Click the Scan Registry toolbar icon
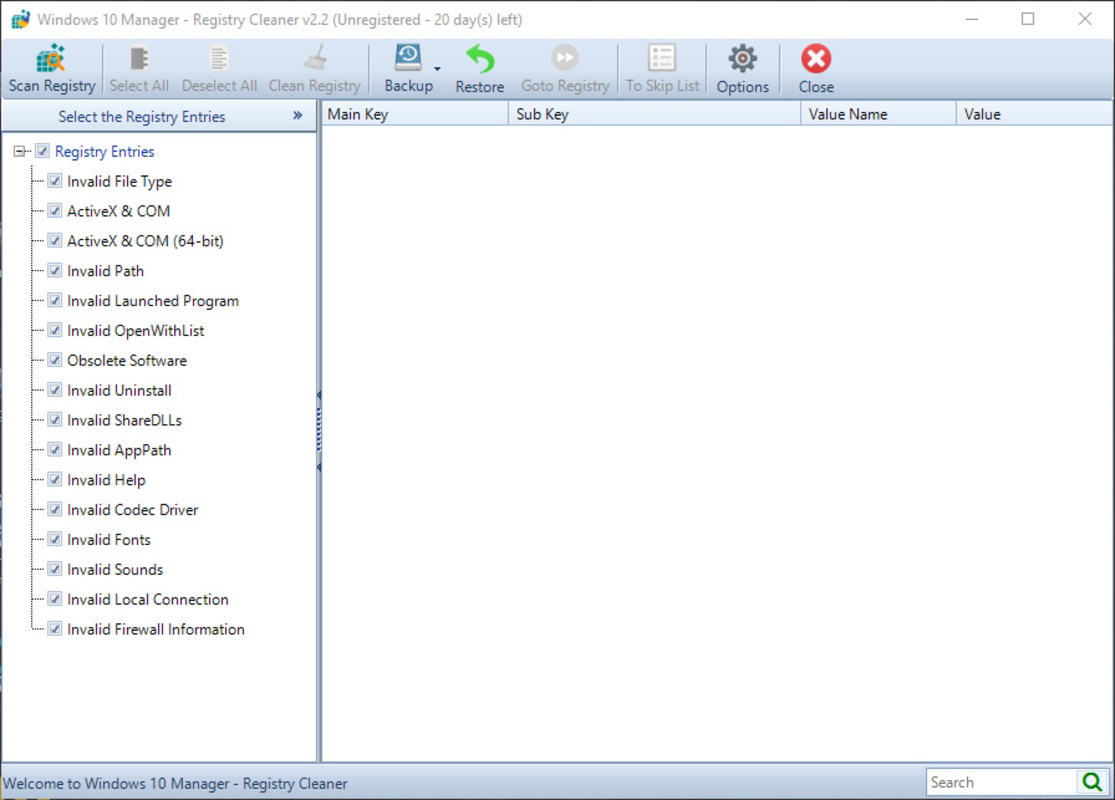 click(x=51, y=59)
